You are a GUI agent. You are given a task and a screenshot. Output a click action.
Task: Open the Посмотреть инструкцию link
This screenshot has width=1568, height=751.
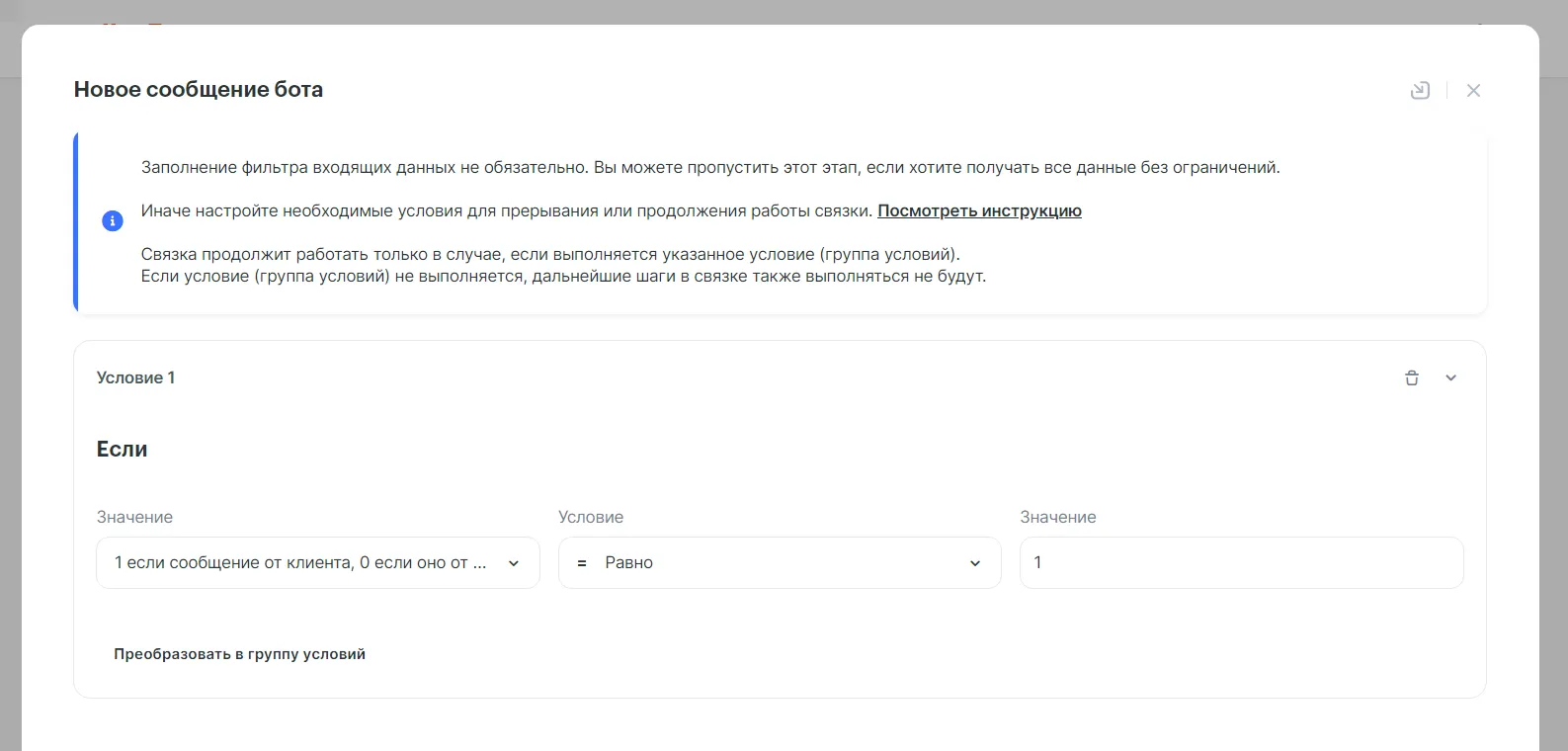click(979, 210)
